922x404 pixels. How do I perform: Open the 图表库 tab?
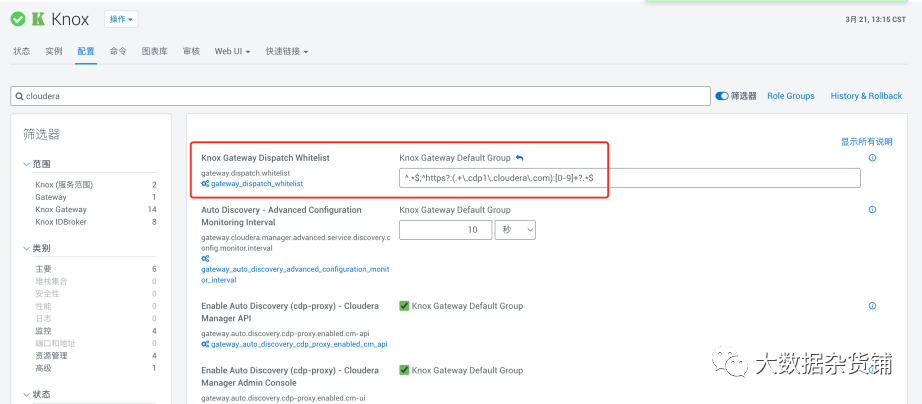(155, 51)
